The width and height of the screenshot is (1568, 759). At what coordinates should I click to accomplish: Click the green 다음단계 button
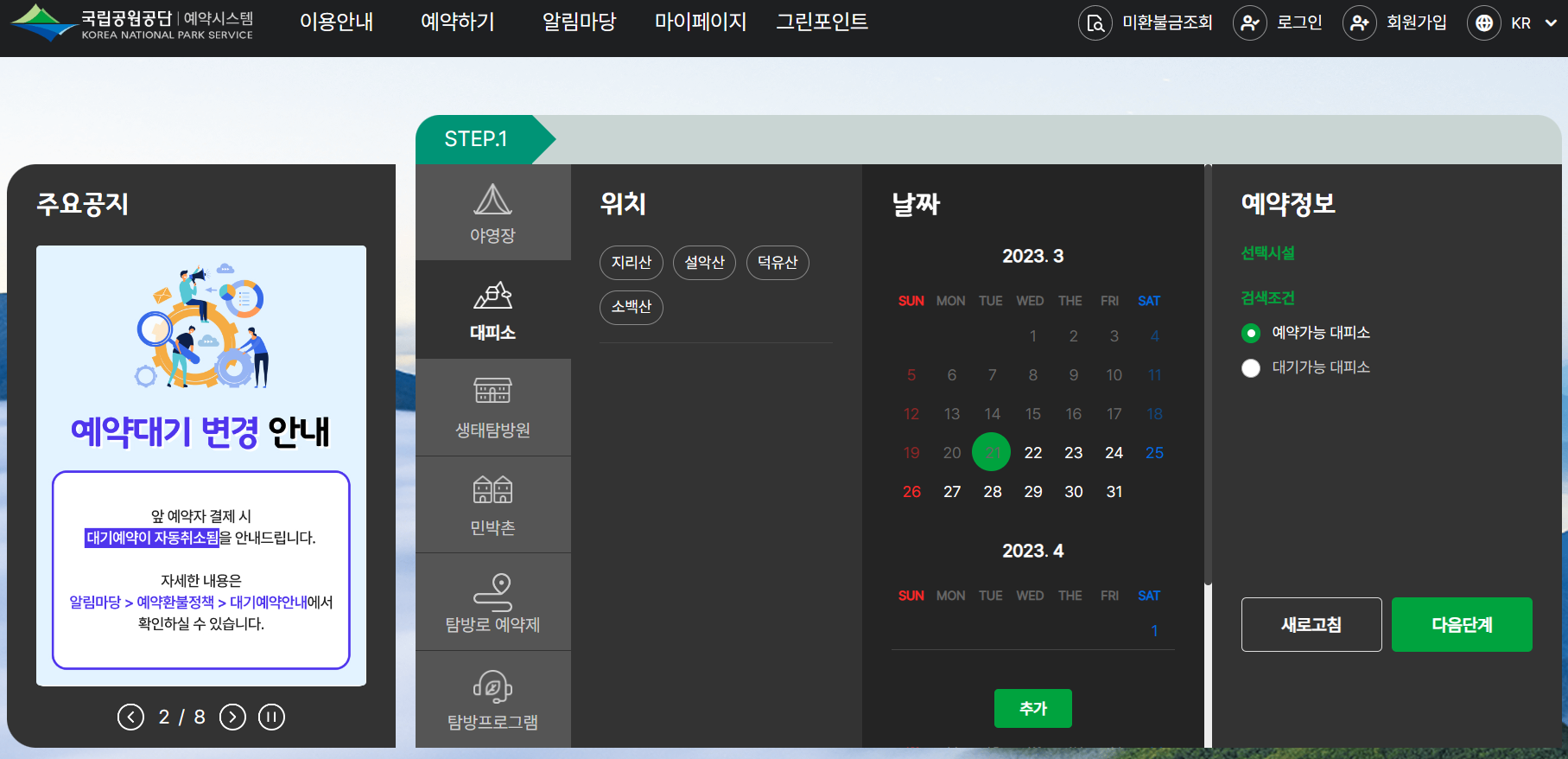1462,624
